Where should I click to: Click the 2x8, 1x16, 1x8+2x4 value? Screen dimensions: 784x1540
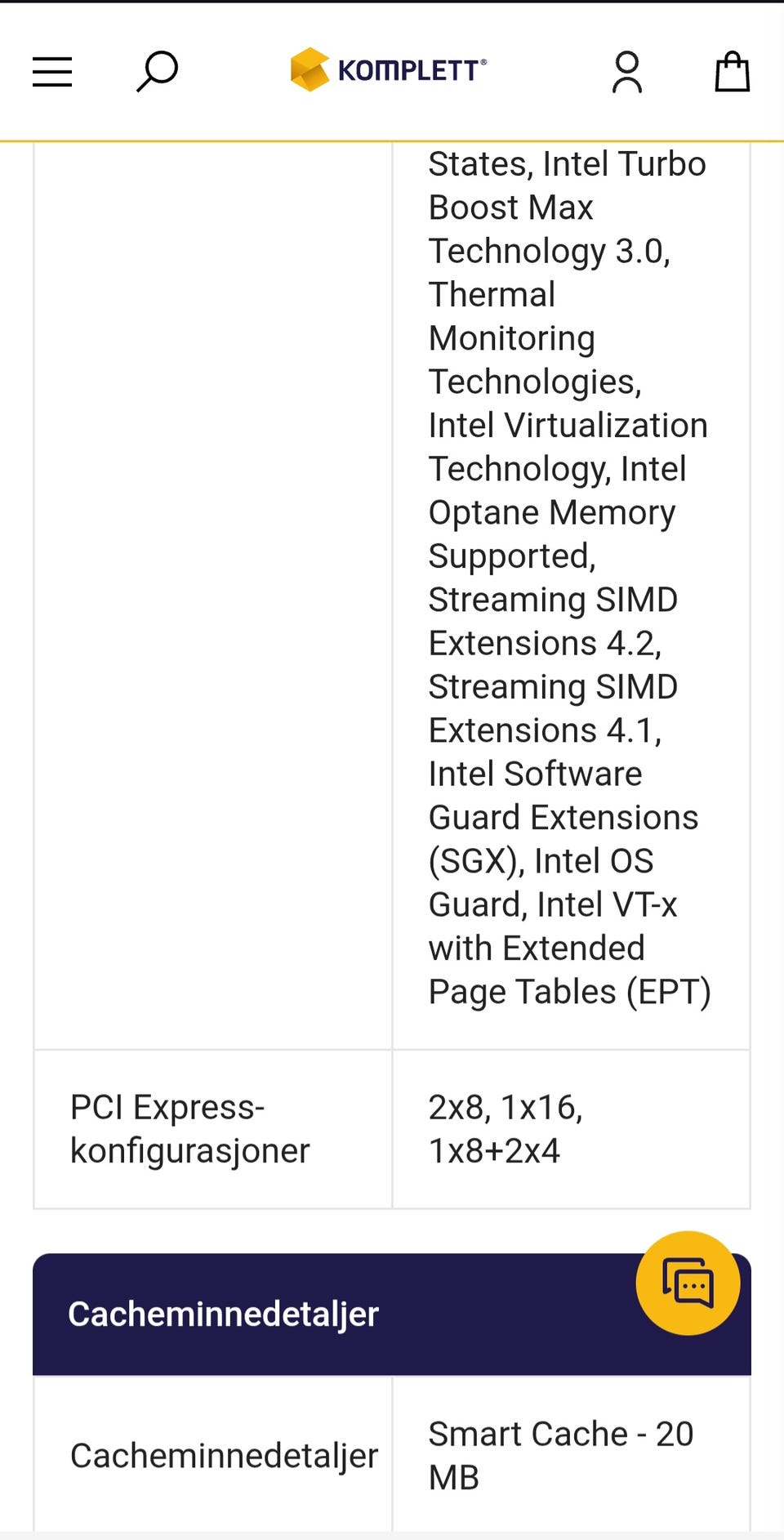tap(505, 1129)
